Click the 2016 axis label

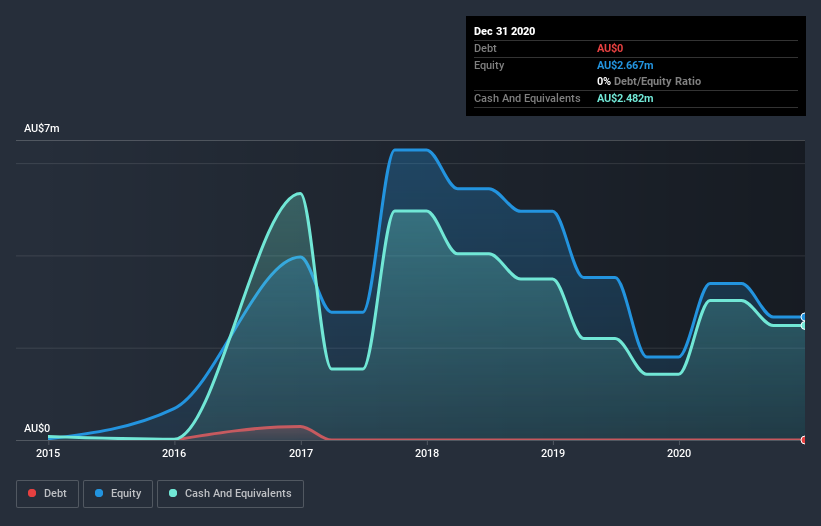tap(174, 453)
